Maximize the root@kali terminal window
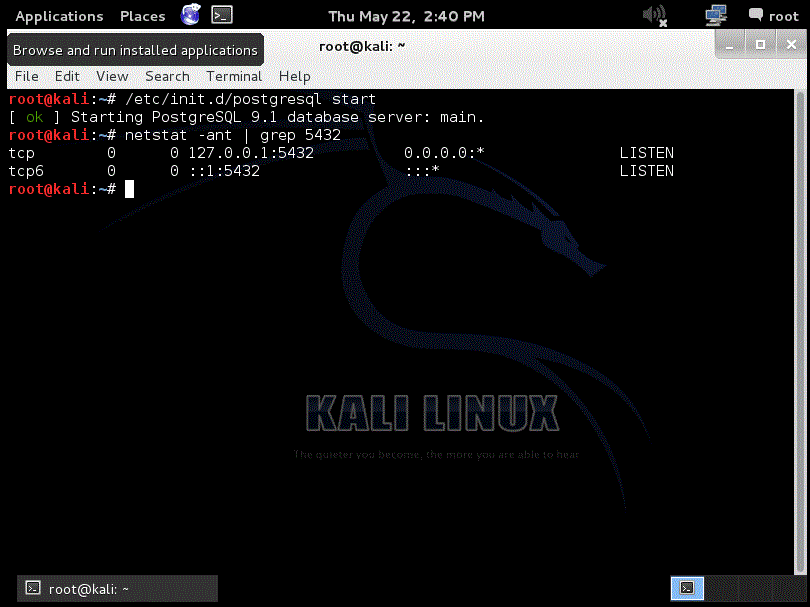810x607 pixels. pos(760,45)
